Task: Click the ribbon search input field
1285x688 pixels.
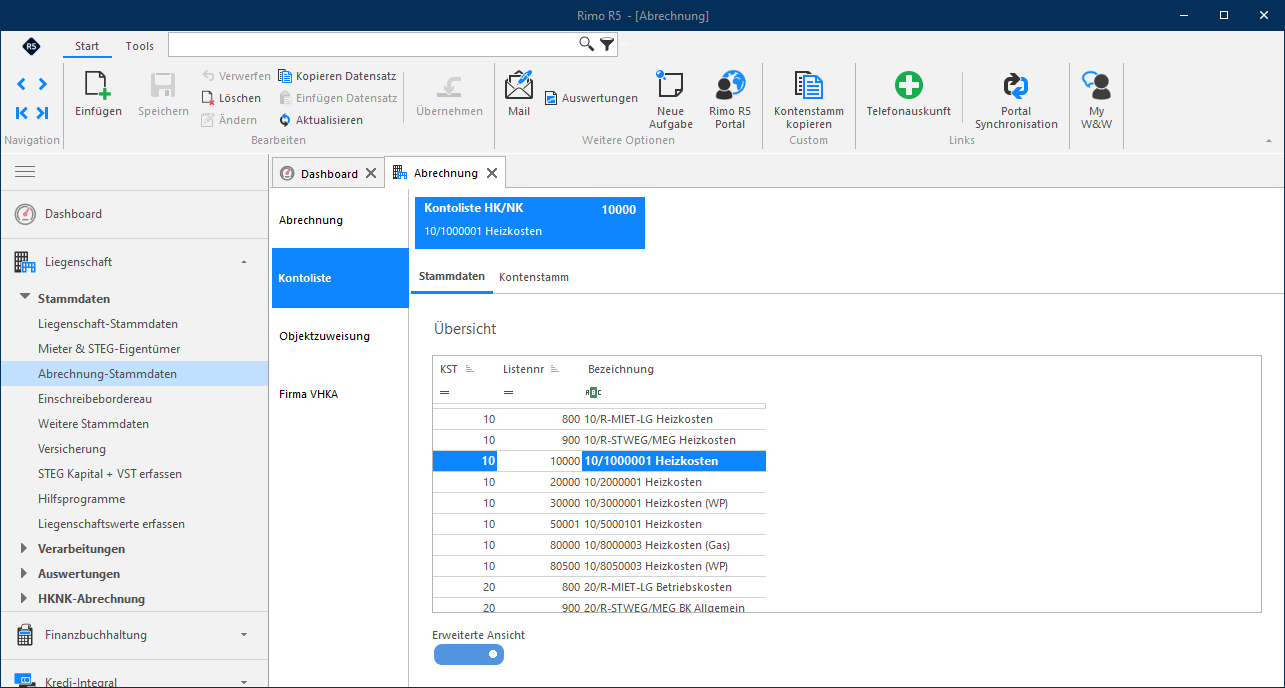Action: click(x=374, y=44)
